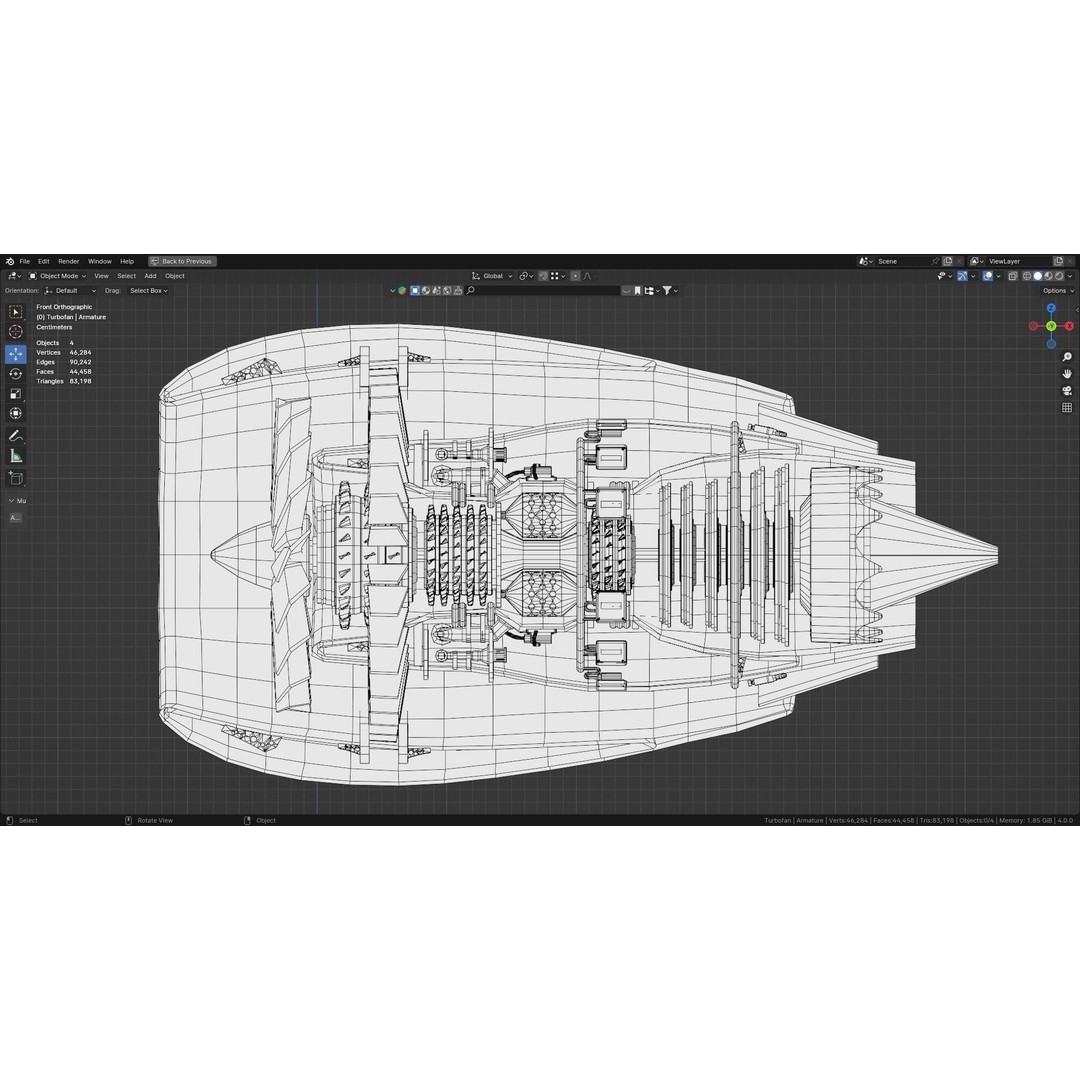Open the Global transform orientation dropdown
The height and width of the screenshot is (1080, 1080).
[x=492, y=275]
